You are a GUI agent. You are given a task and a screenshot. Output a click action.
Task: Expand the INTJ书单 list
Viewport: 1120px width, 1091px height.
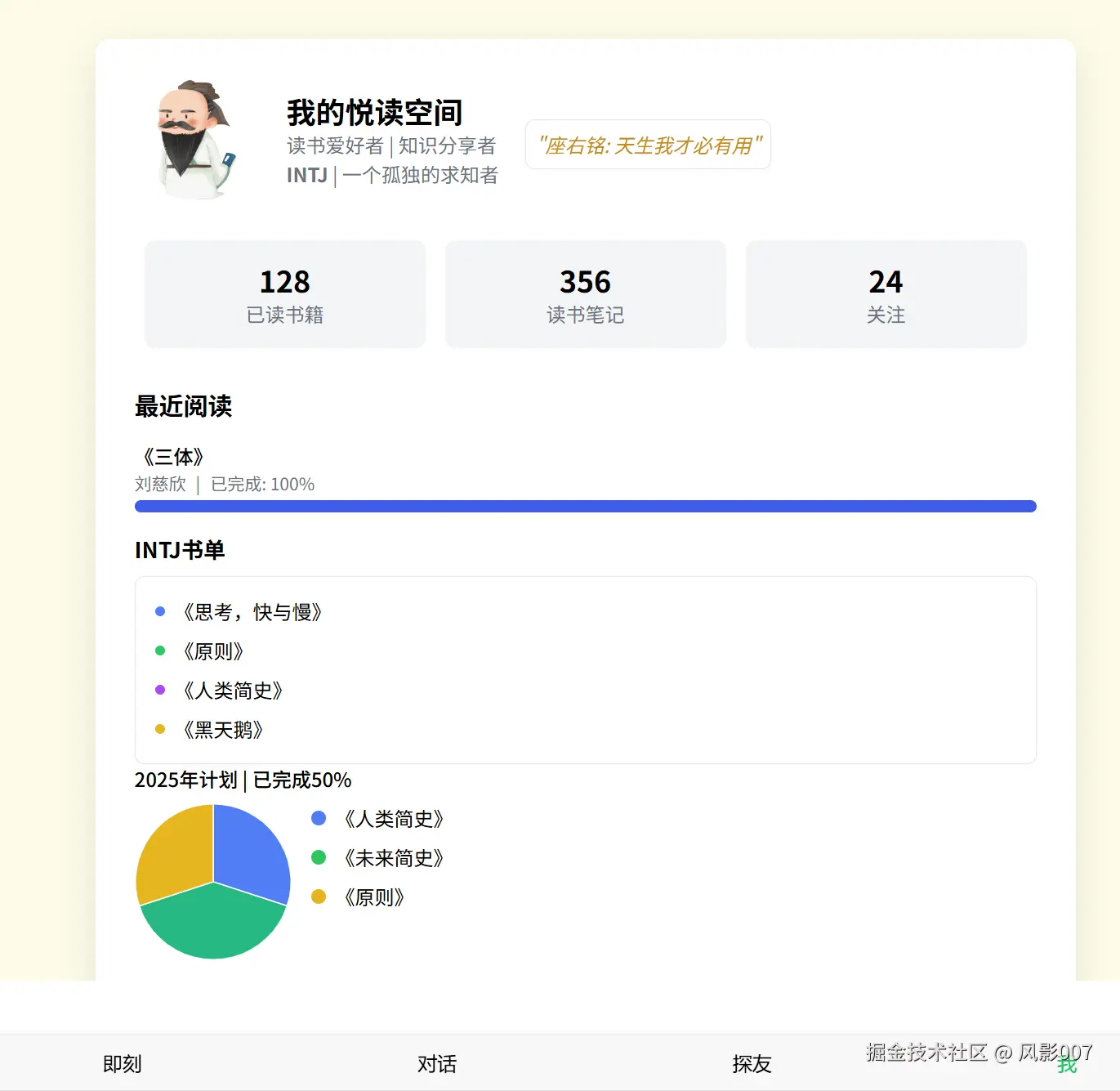[x=180, y=550]
